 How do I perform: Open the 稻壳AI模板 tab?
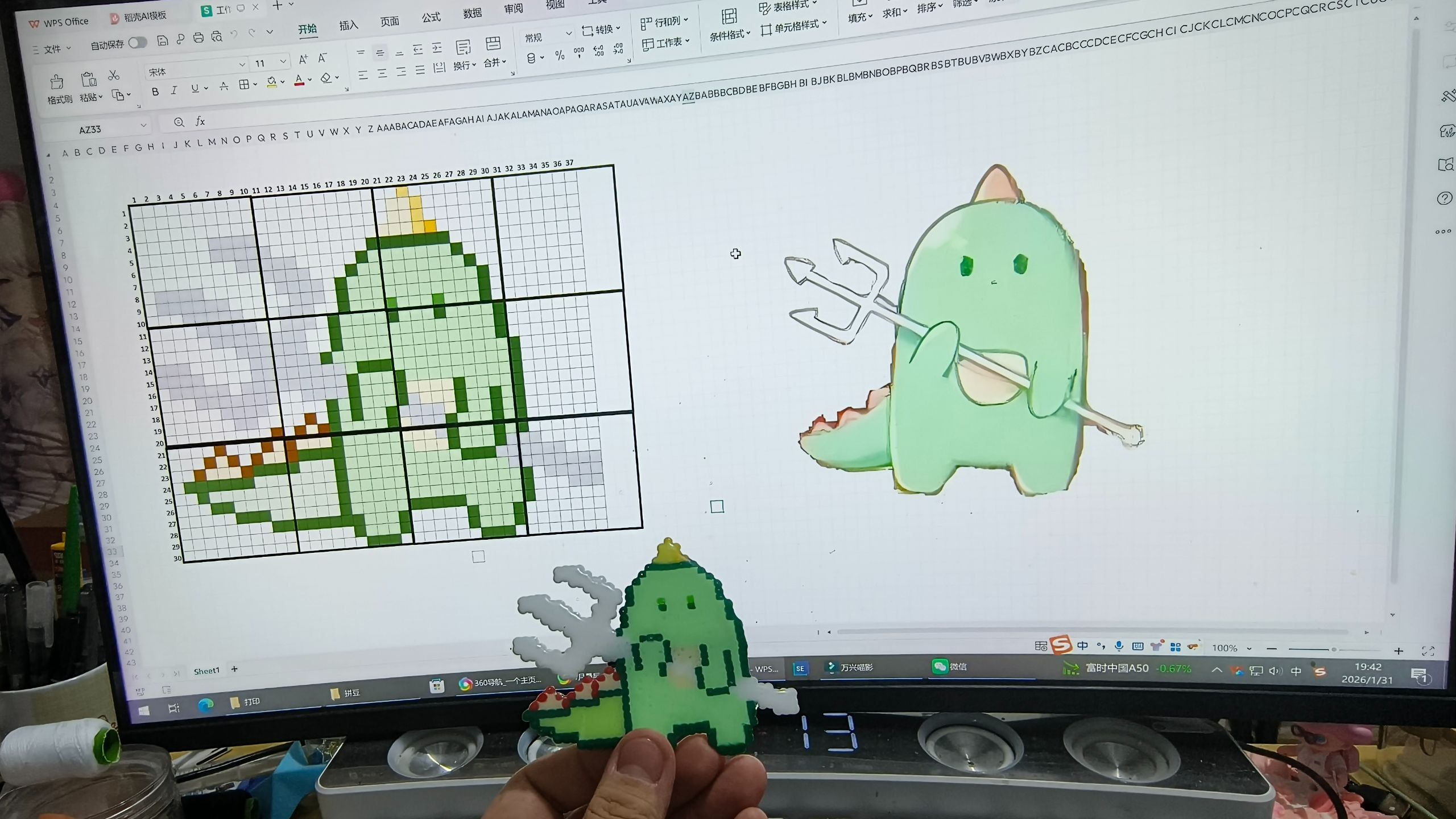click(139, 16)
